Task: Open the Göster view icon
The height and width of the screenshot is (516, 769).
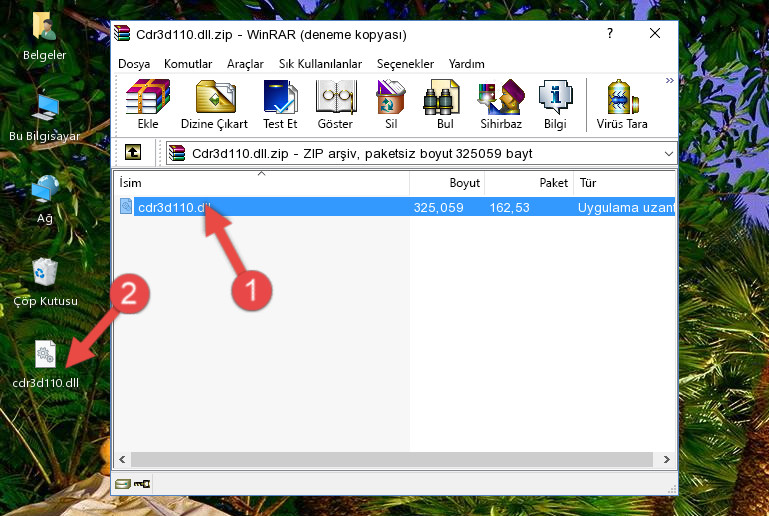Action: click(x=335, y=104)
